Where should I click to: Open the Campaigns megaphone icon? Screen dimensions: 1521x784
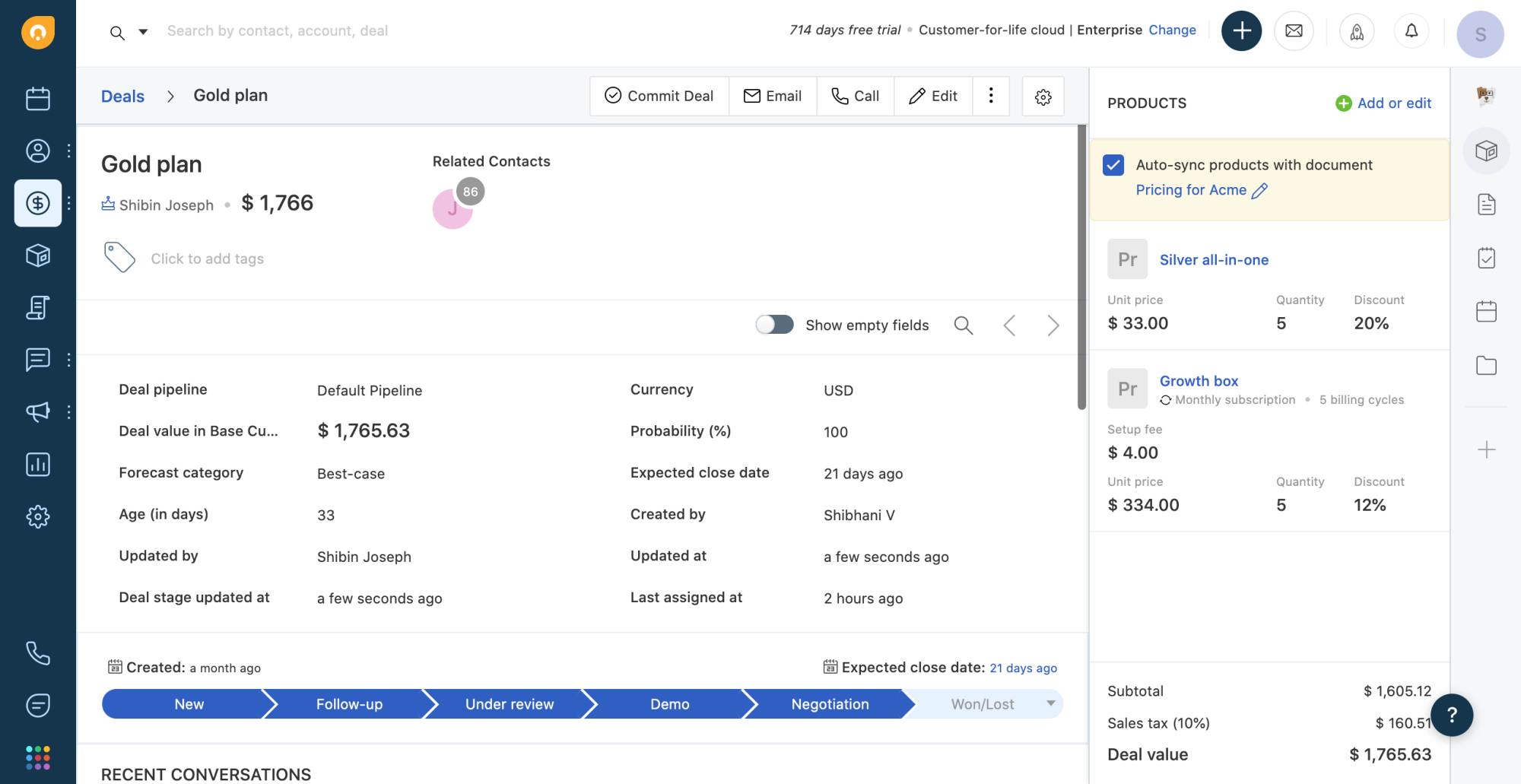coord(38,411)
